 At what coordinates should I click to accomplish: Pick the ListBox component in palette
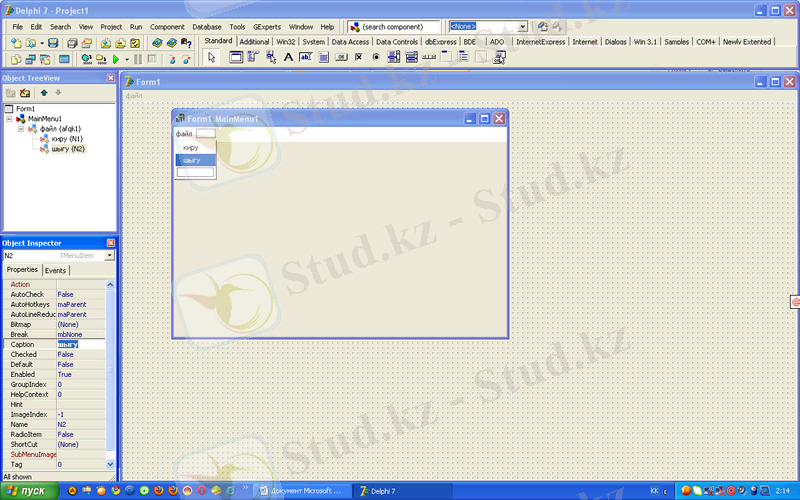click(x=394, y=57)
